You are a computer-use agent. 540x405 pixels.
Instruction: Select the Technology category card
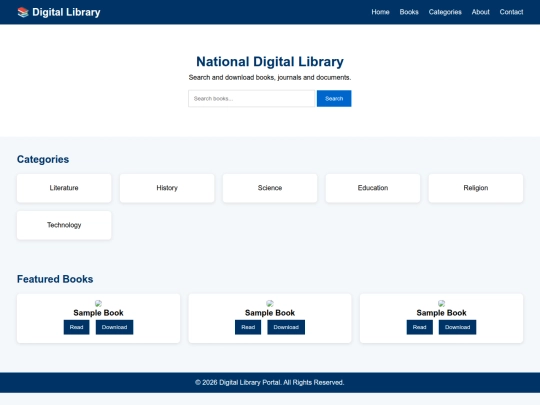64,225
